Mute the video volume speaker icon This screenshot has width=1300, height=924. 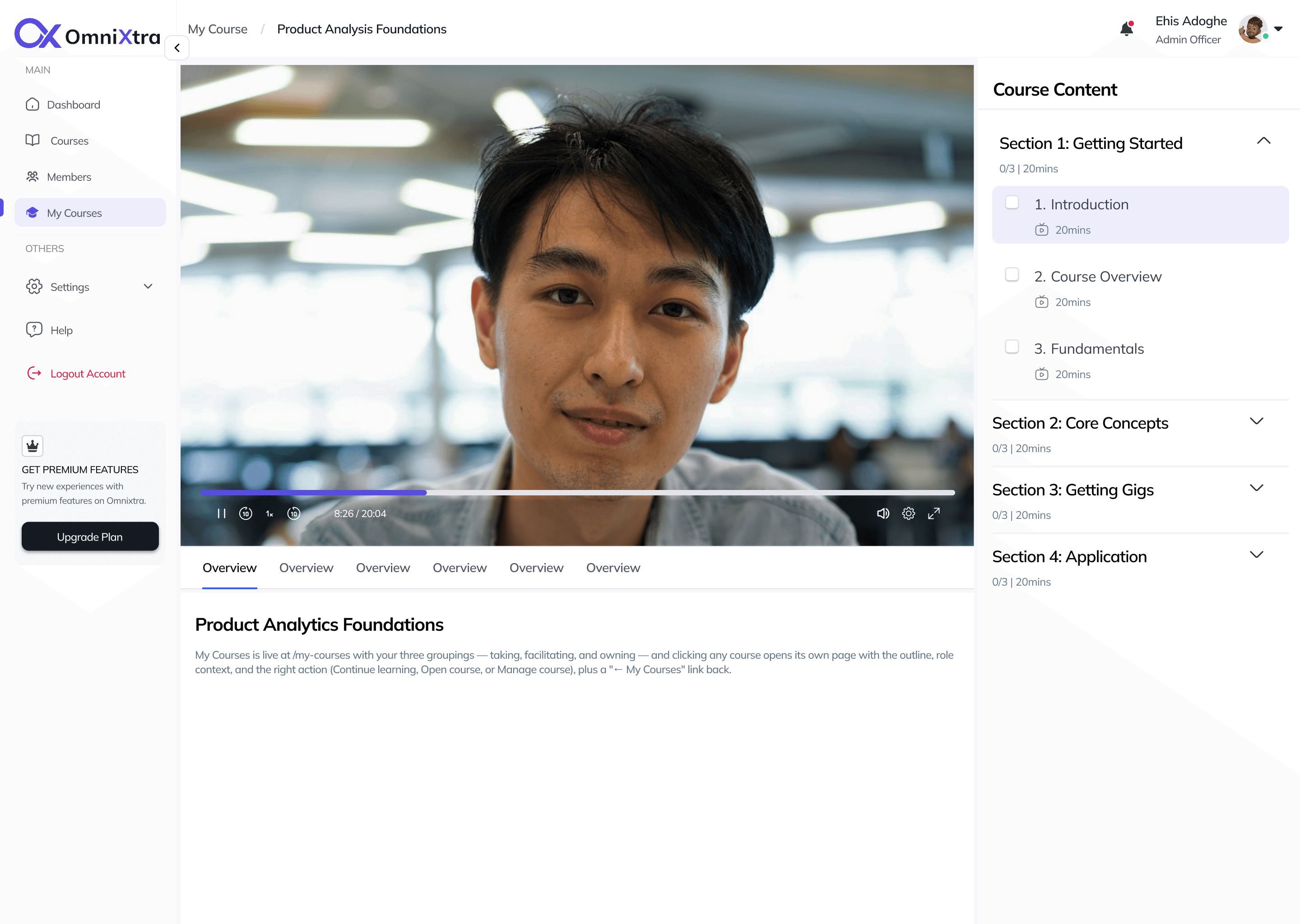pyautogui.click(x=883, y=514)
